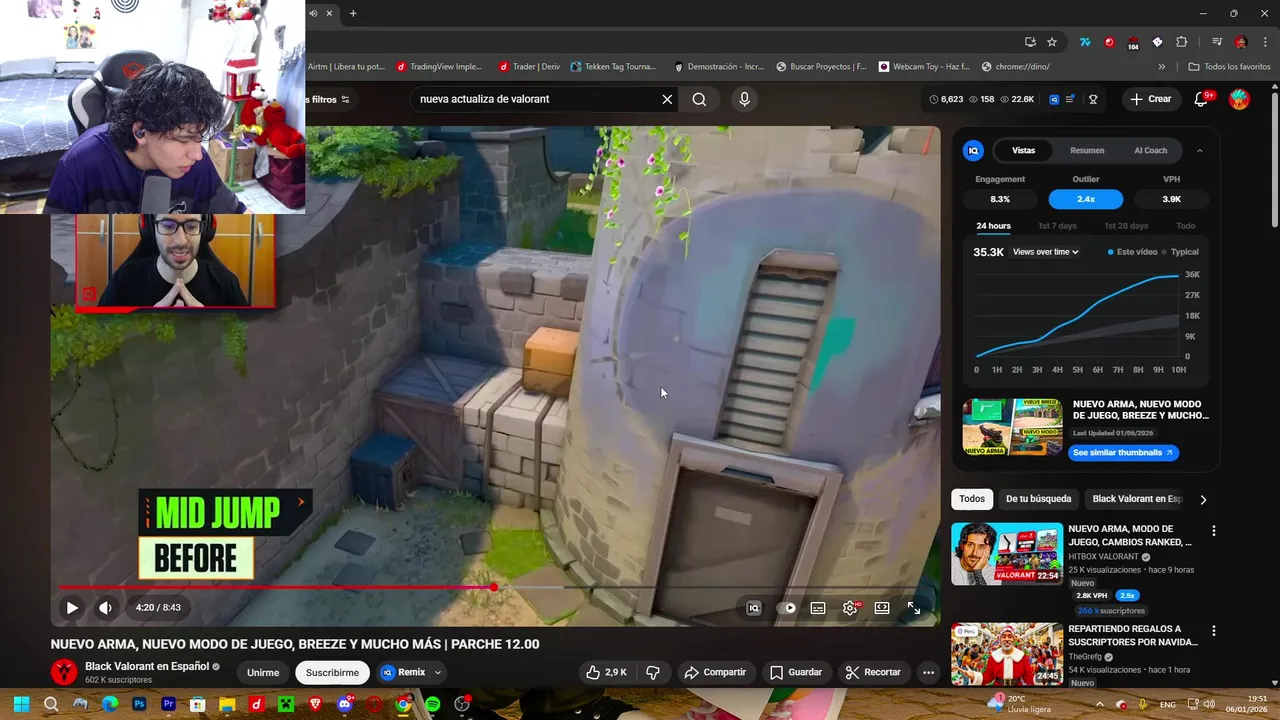Click the vidIQ list icon in stats bar

click(x=1071, y=99)
